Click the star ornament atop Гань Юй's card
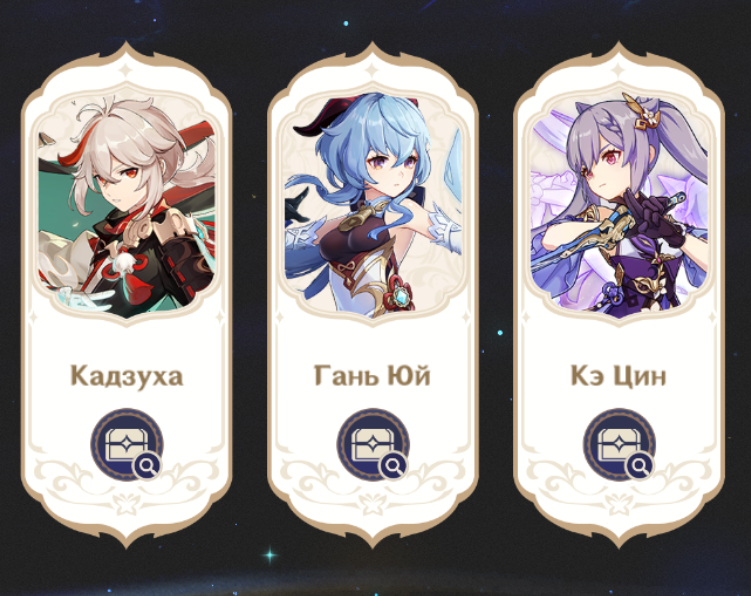 click(373, 69)
